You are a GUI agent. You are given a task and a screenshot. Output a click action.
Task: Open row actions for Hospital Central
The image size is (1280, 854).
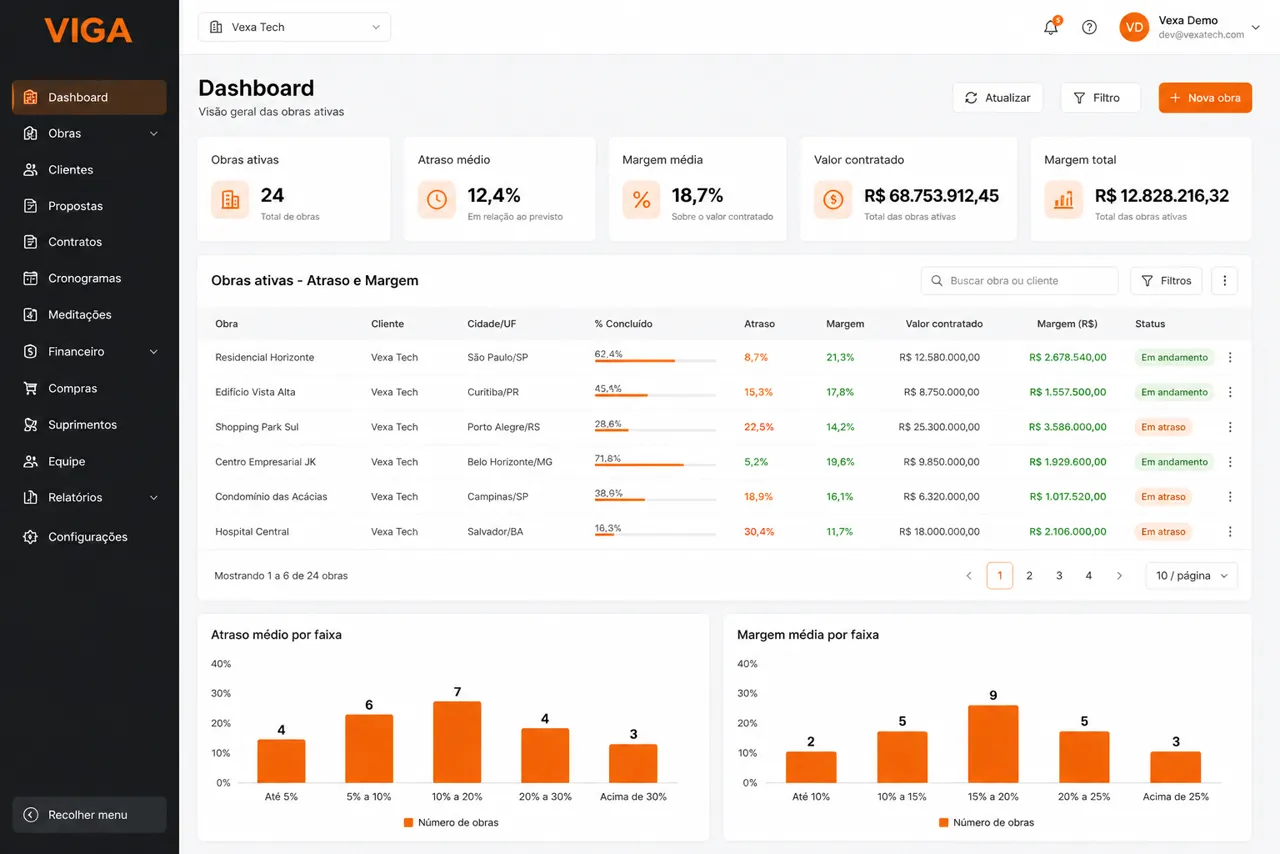click(1230, 532)
